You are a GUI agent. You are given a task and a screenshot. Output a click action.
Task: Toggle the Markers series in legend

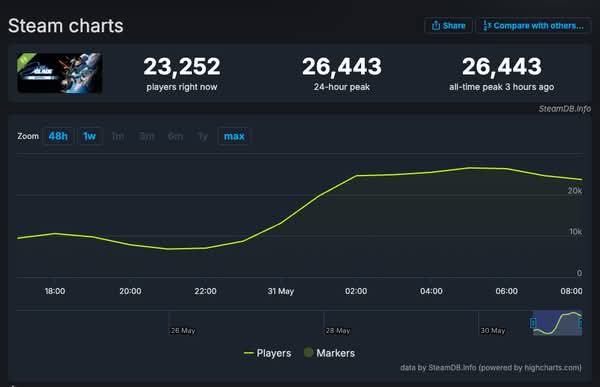(x=329, y=353)
